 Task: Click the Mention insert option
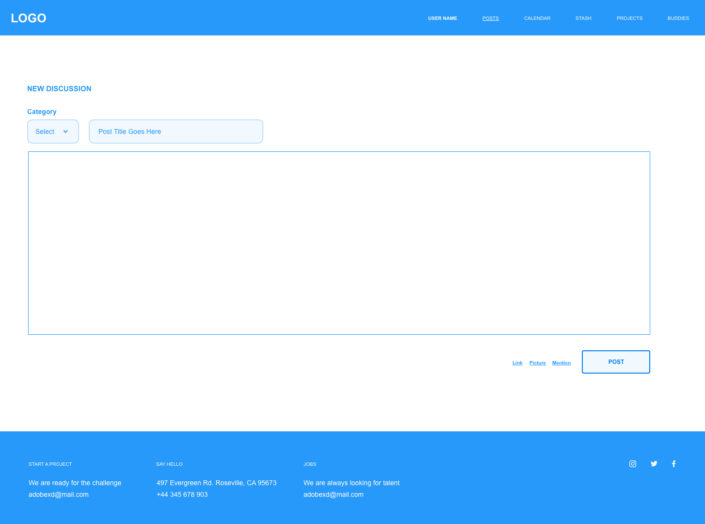pyautogui.click(x=561, y=363)
